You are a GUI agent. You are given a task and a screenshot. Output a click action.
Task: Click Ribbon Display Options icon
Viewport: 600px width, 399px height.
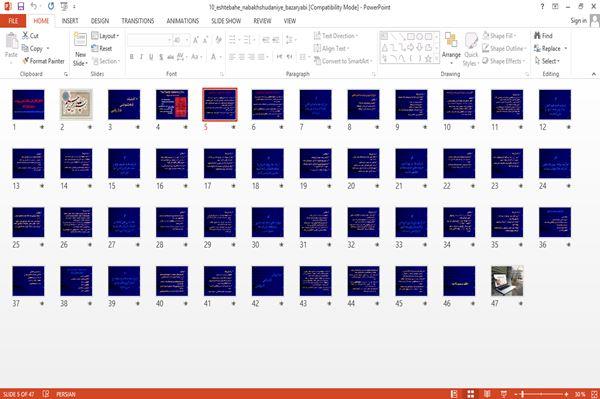click(555, 7)
